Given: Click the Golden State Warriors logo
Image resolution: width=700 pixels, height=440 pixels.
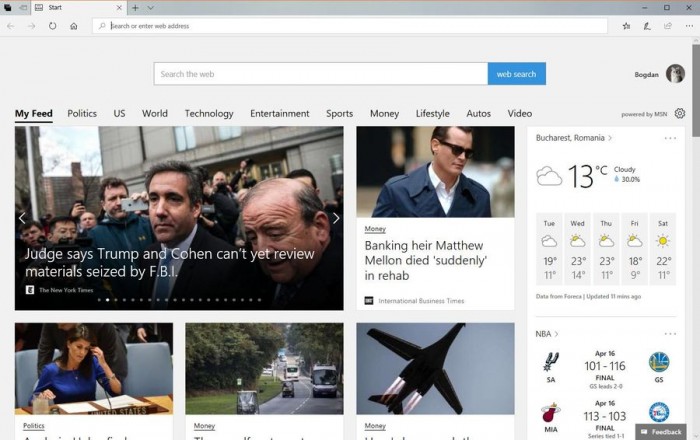Looking at the screenshot, I should (659, 362).
